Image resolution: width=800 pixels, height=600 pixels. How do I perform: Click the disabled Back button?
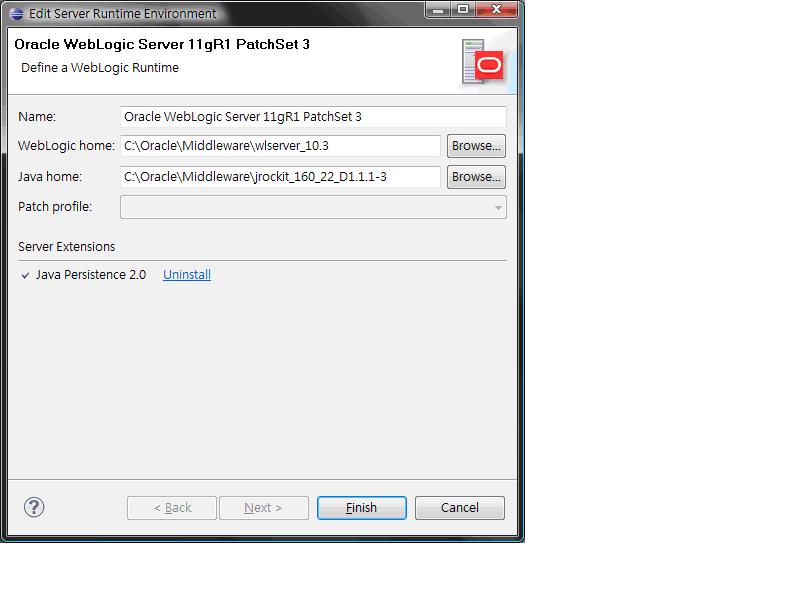[172, 508]
